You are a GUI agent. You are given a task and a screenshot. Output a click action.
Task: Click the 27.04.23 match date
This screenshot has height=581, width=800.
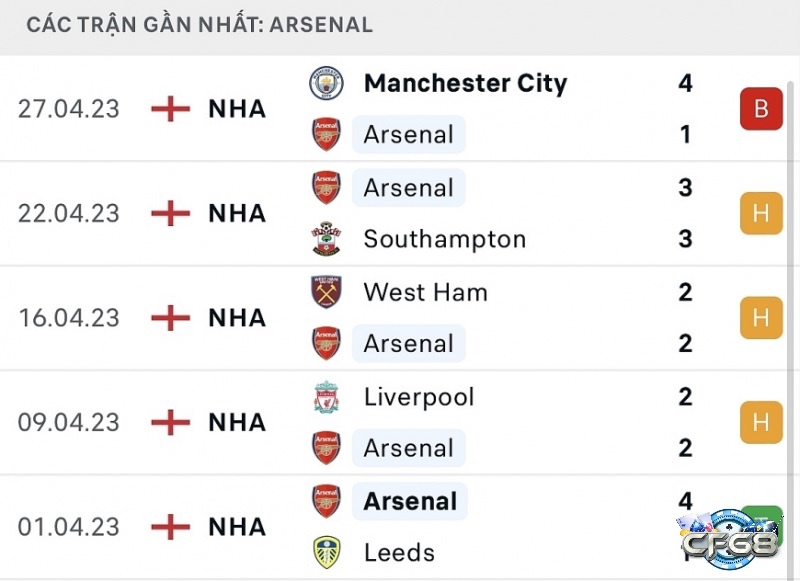pyautogui.click(x=68, y=109)
